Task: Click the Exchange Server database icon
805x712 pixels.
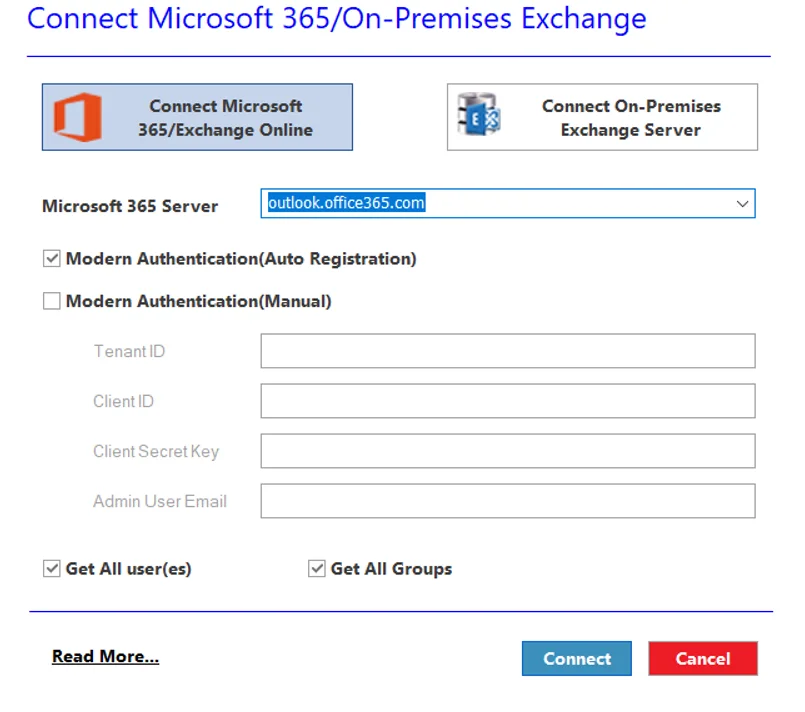Action: coord(480,115)
